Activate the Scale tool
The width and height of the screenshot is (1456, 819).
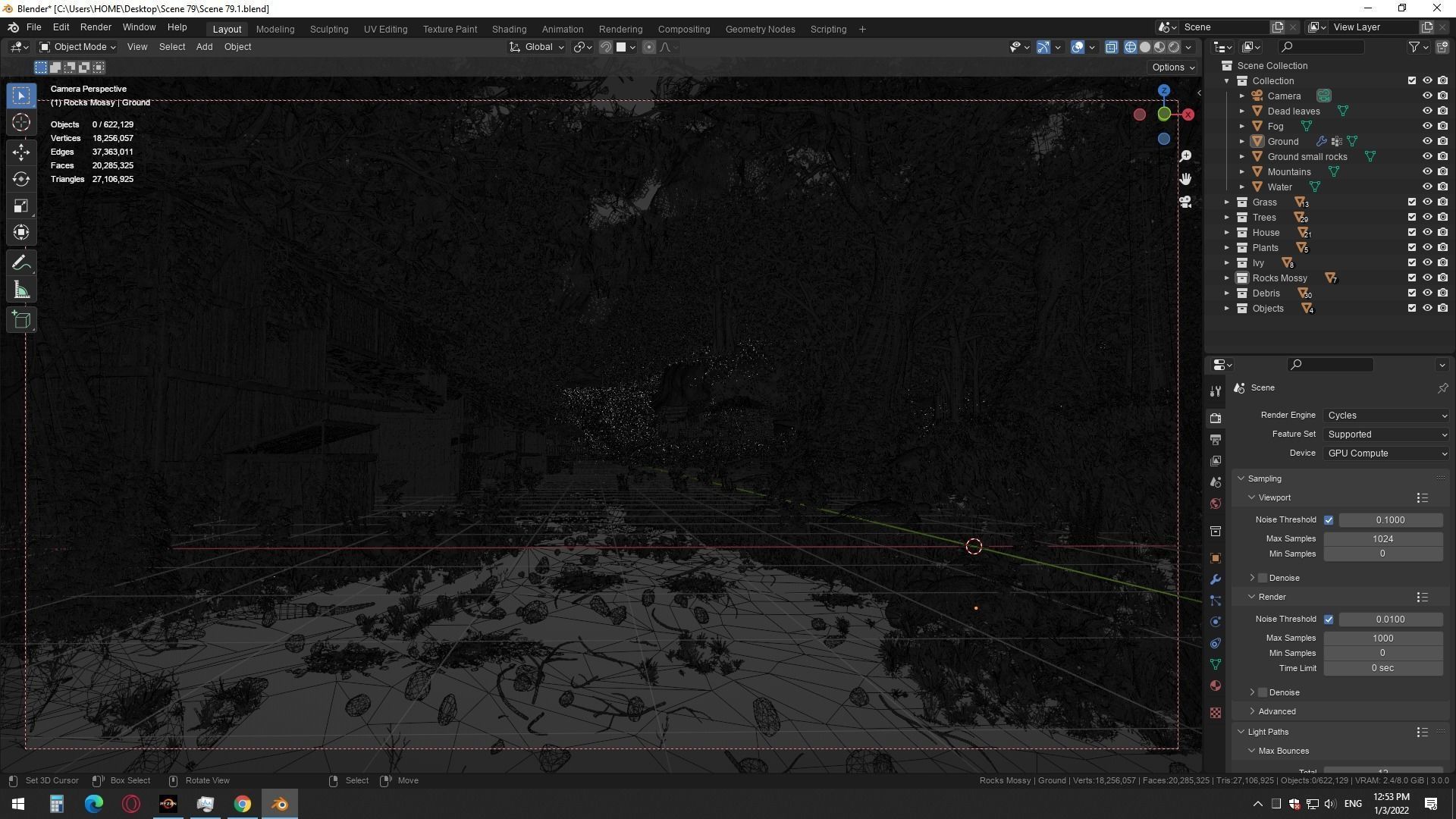(x=21, y=206)
